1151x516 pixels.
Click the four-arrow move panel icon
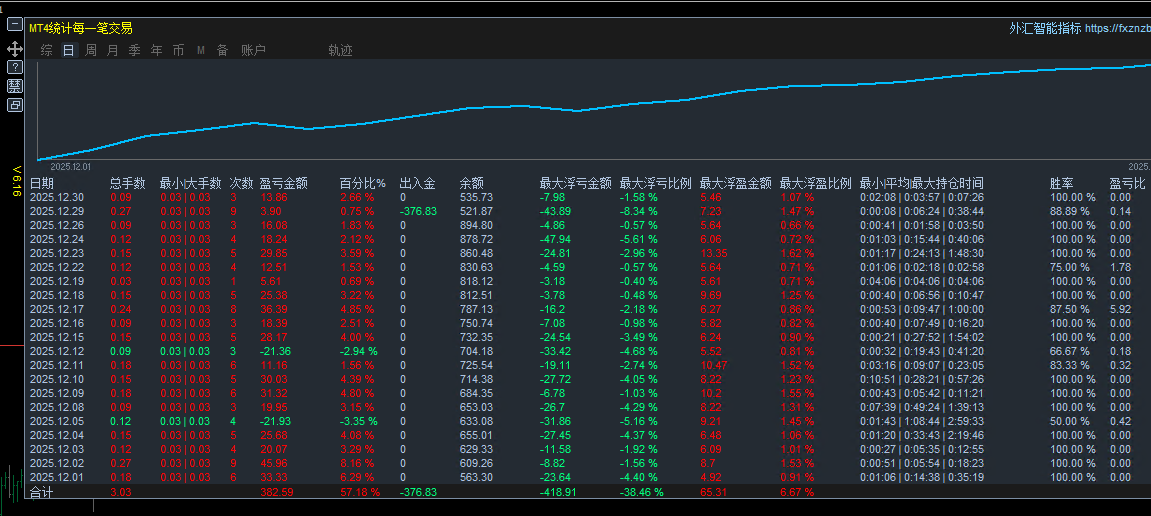(15, 49)
